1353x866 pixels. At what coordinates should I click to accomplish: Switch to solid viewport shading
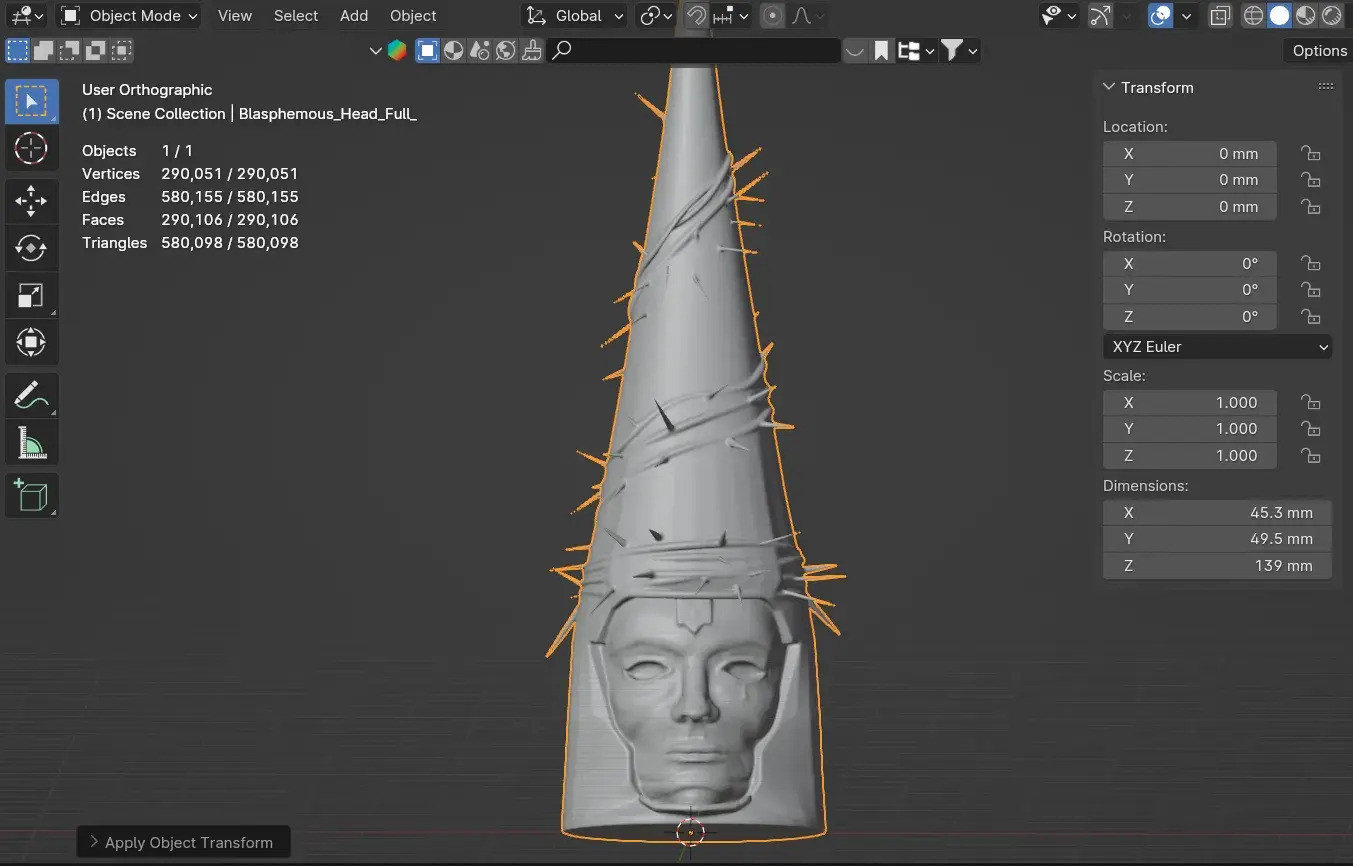[x=1279, y=16]
